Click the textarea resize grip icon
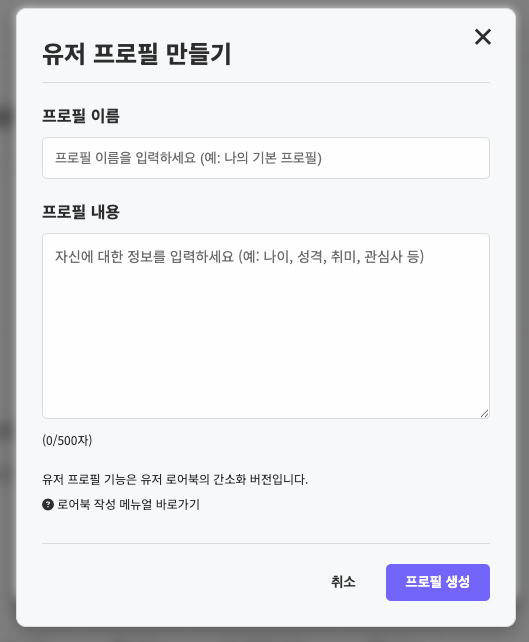This screenshot has width=529, height=642. [x=484, y=414]
